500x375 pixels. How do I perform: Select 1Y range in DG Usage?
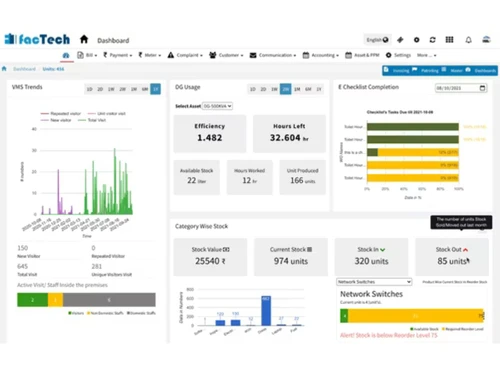(319, 89)
